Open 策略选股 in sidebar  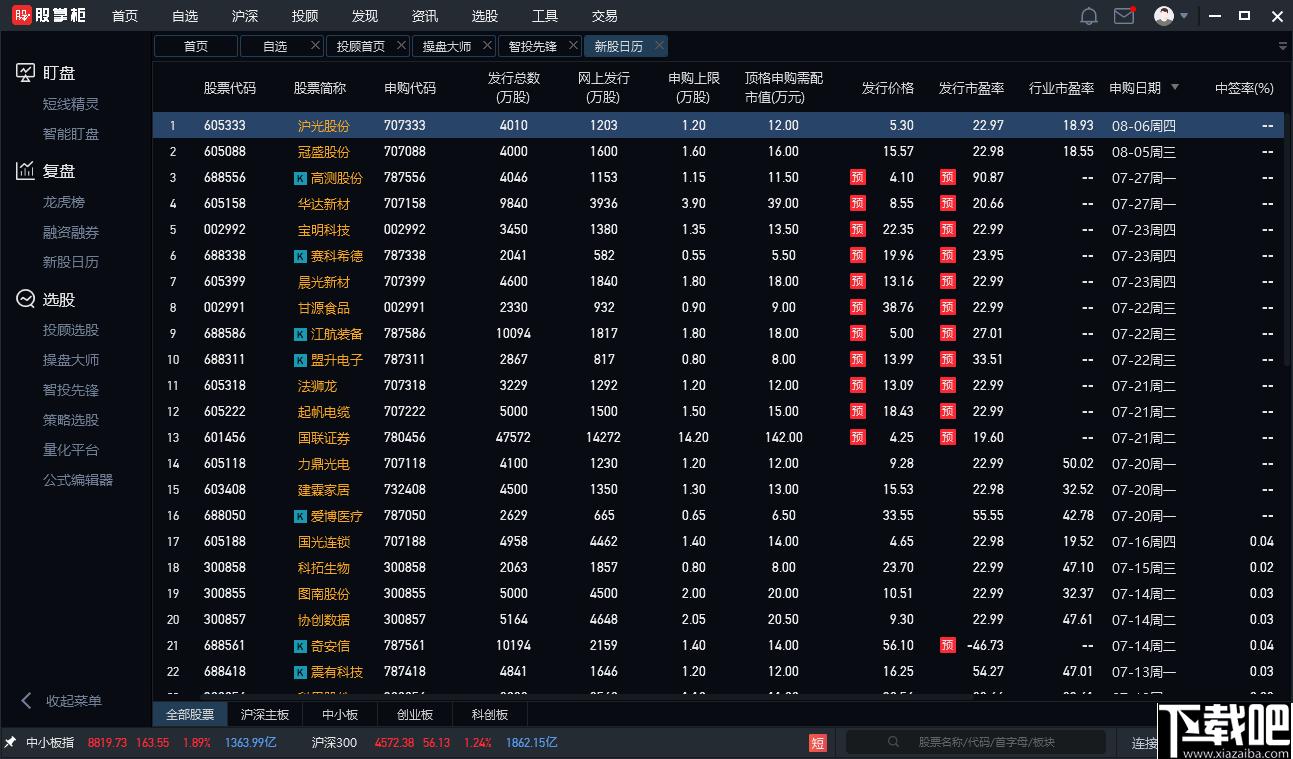coord(71,420)
